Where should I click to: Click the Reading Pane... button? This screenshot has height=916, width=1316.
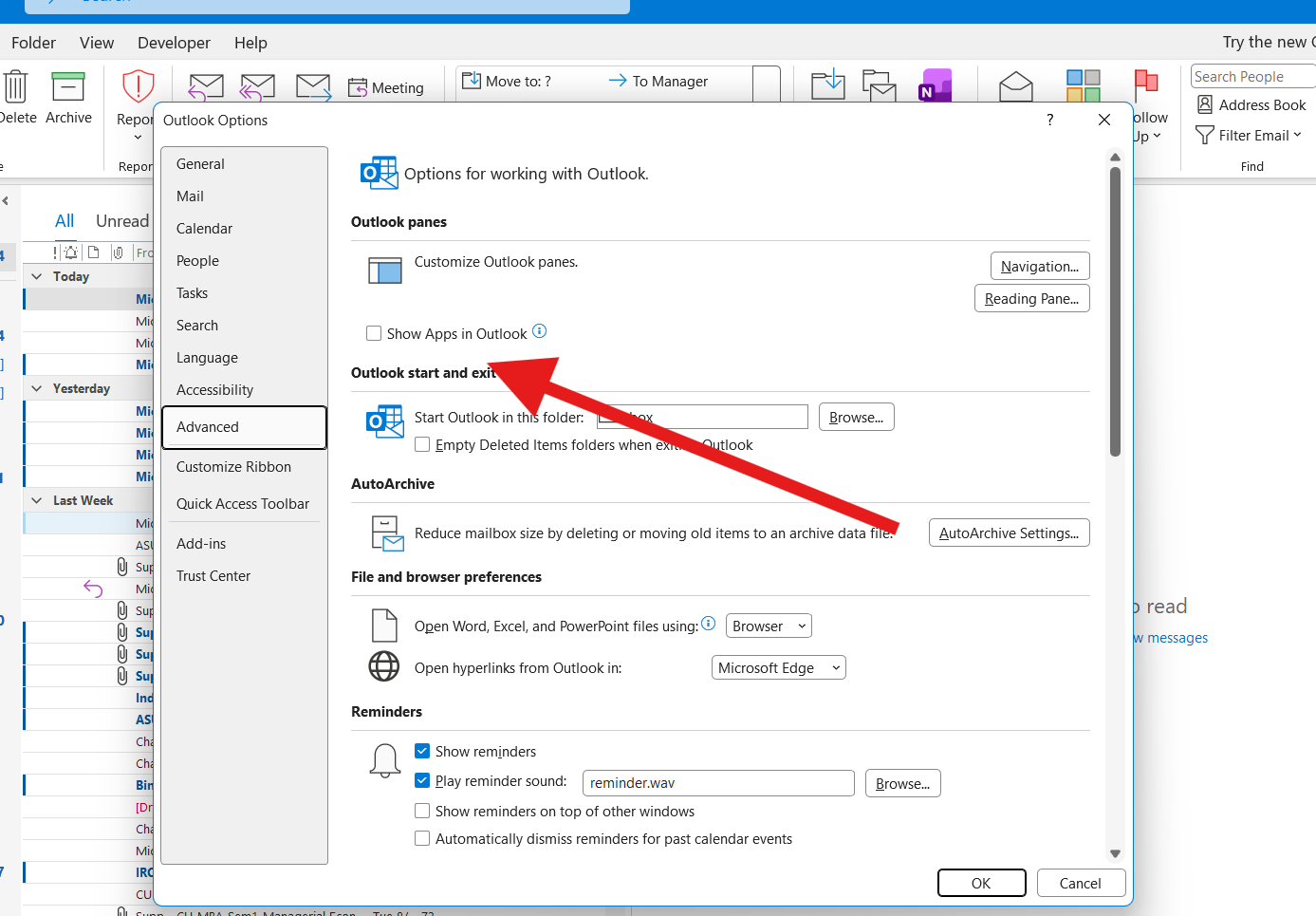tap(1031, 298)
